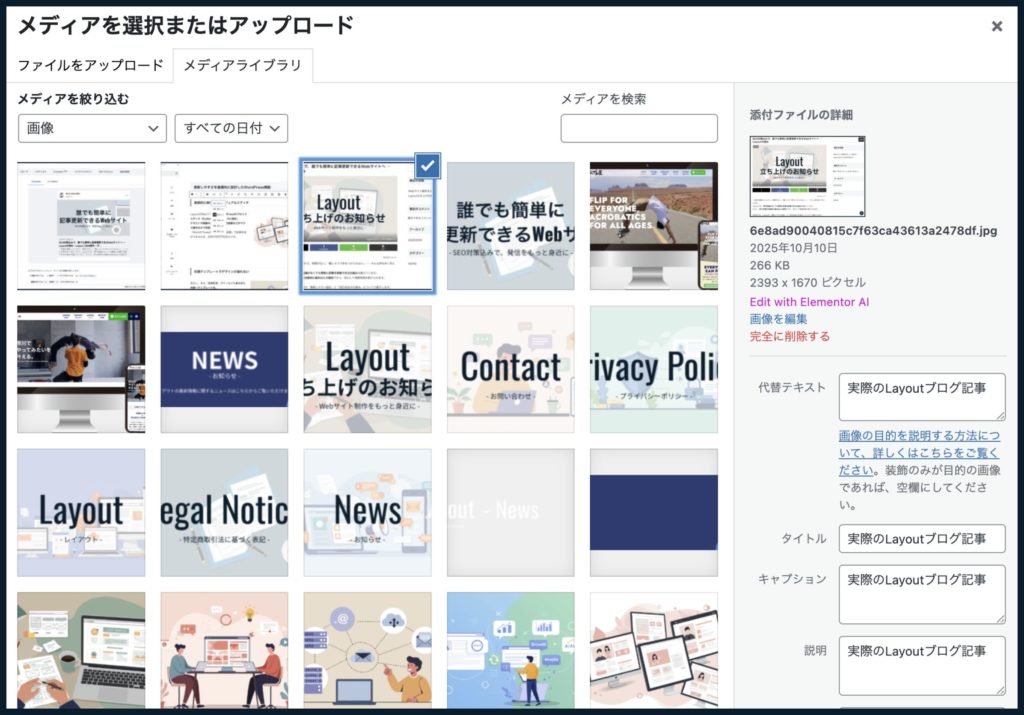Close the media selection dialog
The height and width of the screenshot is (715, 1024).
coord(997,26)
